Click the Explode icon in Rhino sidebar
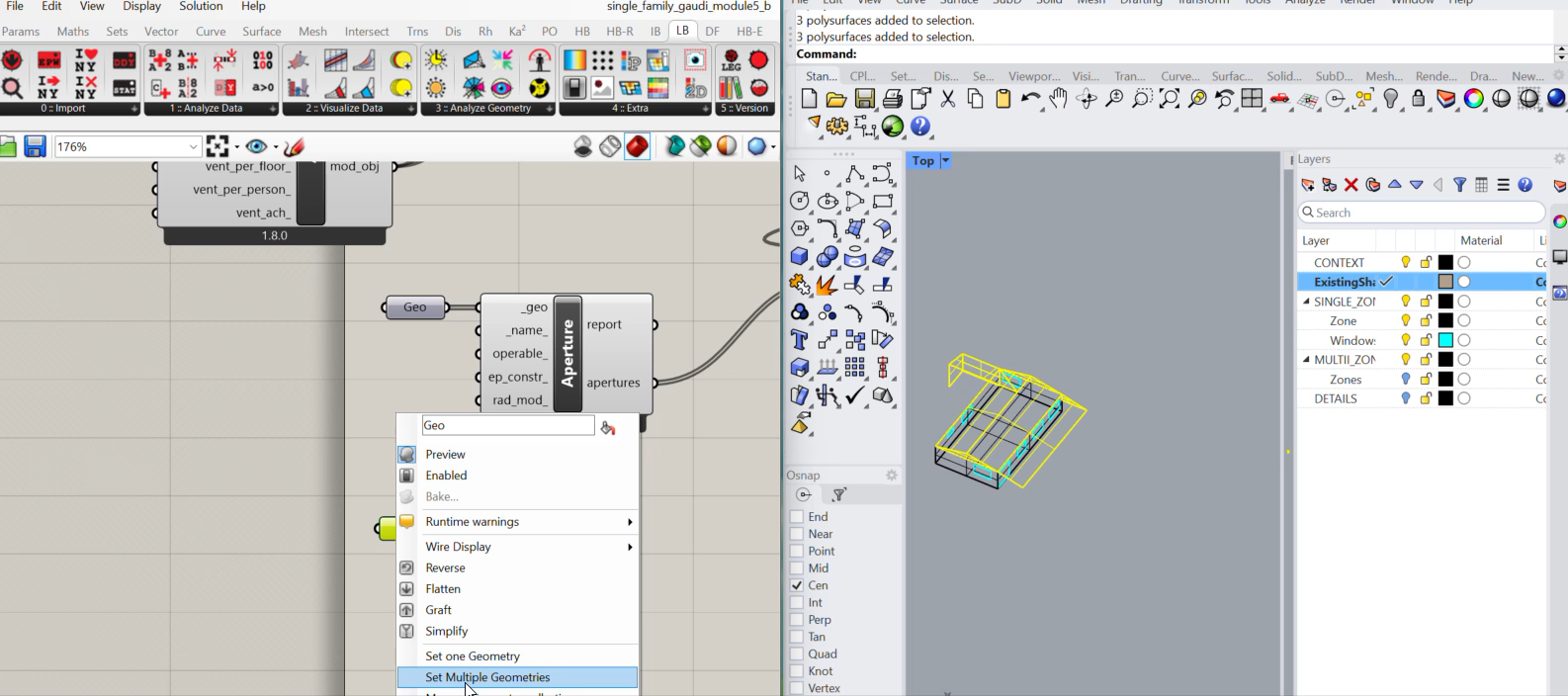Viewport: 1568px width, 696px height. [828, 285]
